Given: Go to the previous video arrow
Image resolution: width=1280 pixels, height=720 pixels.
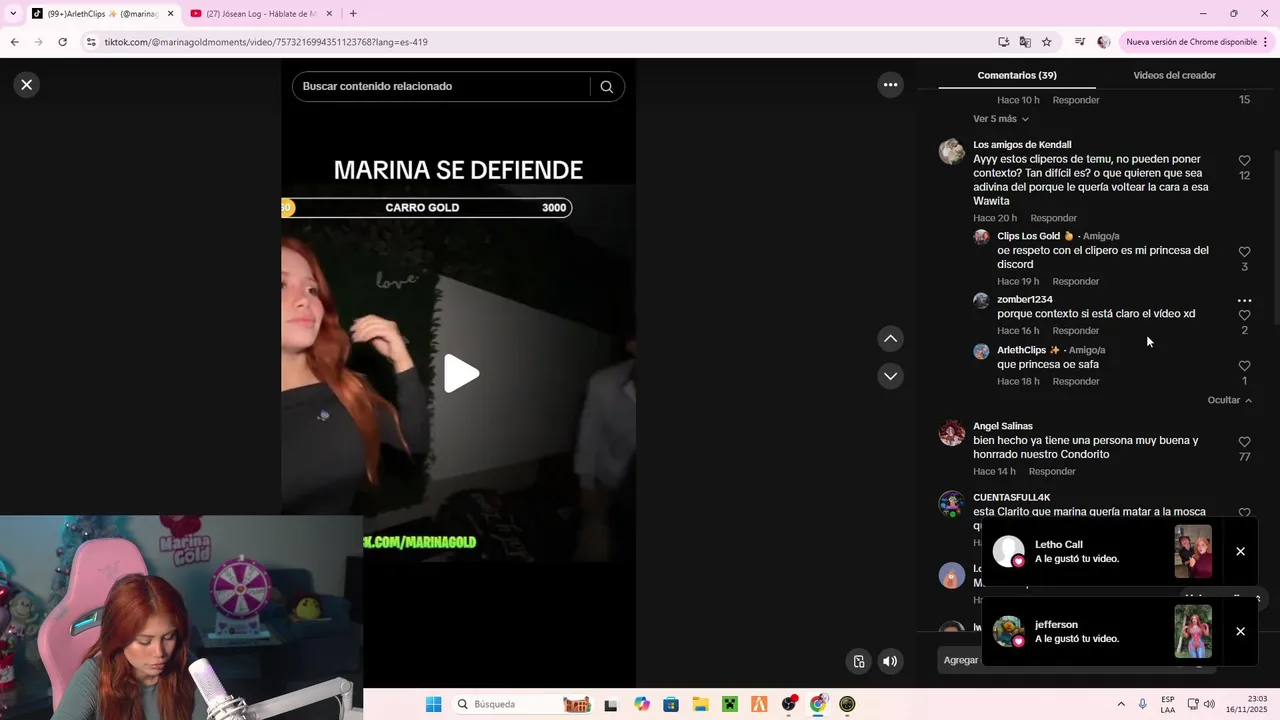Looking at the screenshot, I should [x=890, y=339].
